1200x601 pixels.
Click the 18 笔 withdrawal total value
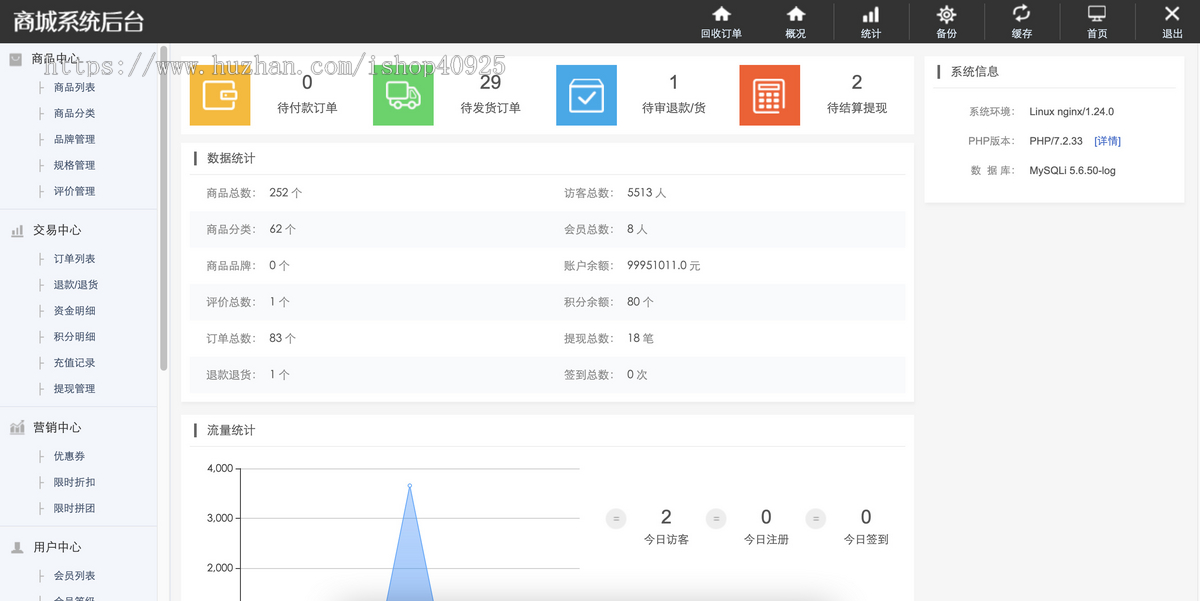[641, 338]
